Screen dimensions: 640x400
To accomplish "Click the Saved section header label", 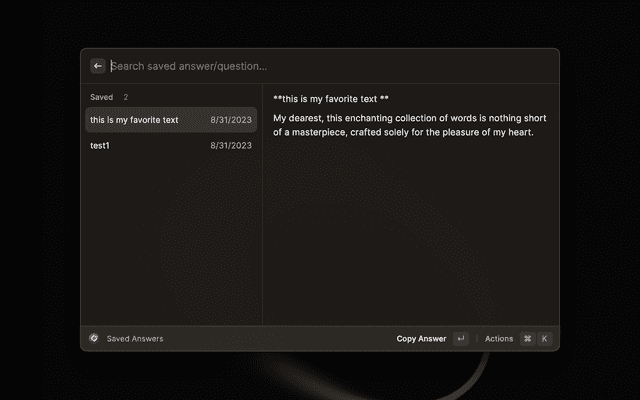I will (x=101, y=97).
